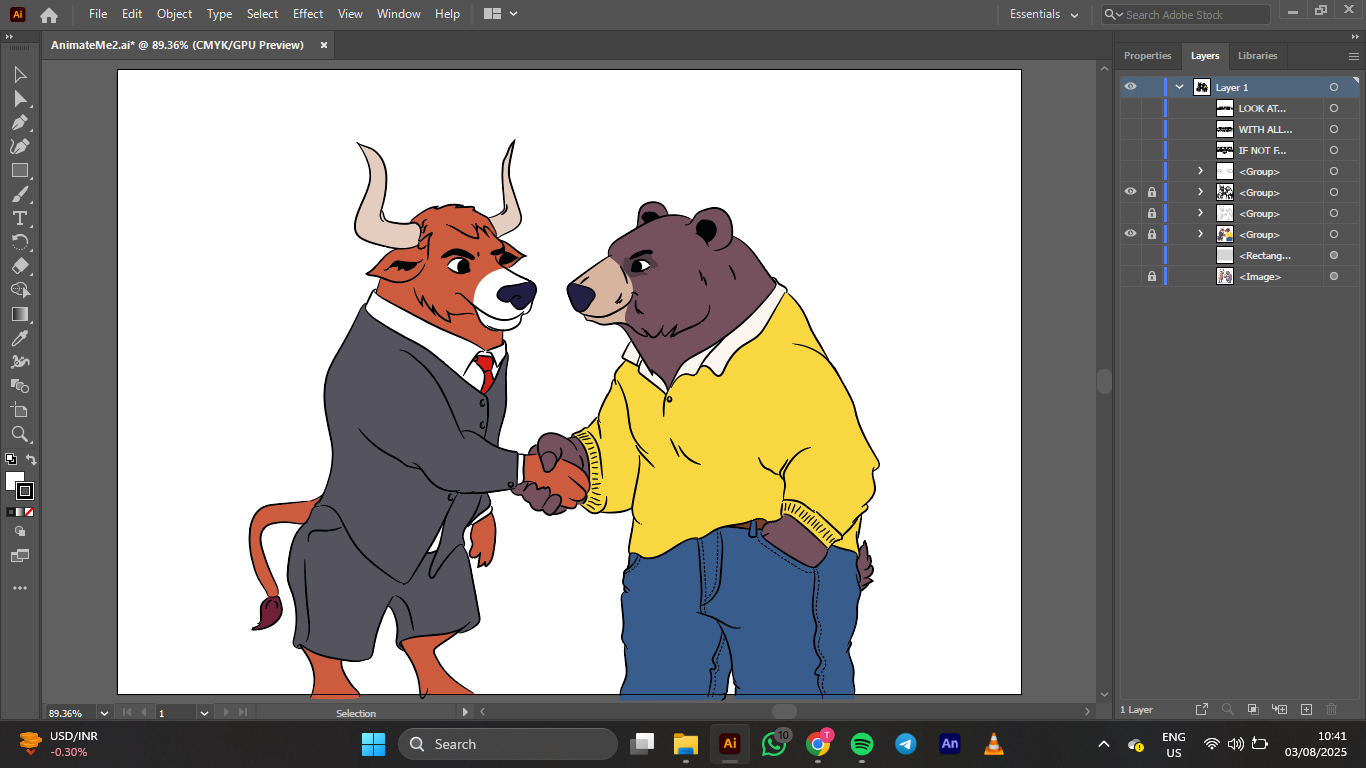Open the Help menu

coord(447,14)
